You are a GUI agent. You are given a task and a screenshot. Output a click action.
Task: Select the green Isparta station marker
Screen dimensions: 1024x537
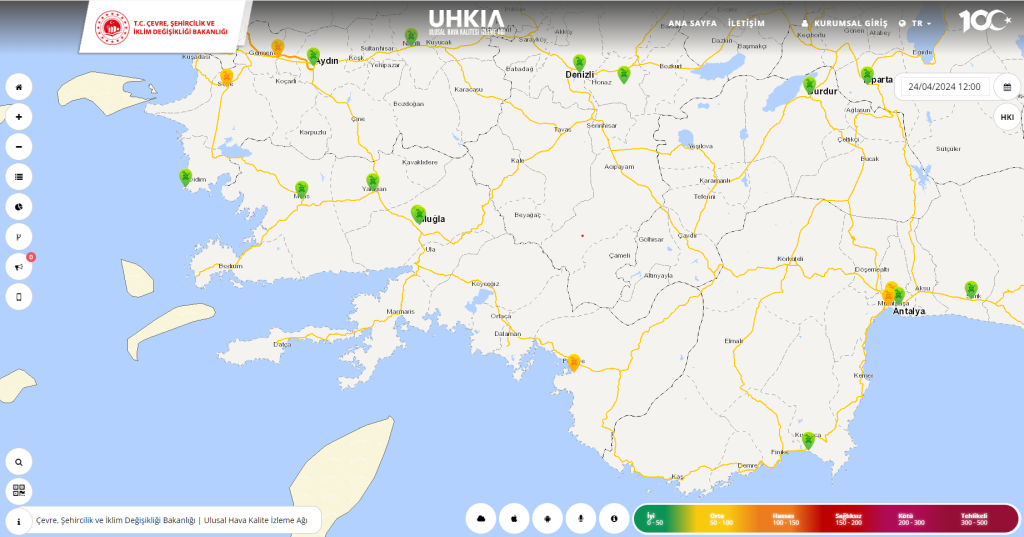[867, 75]
